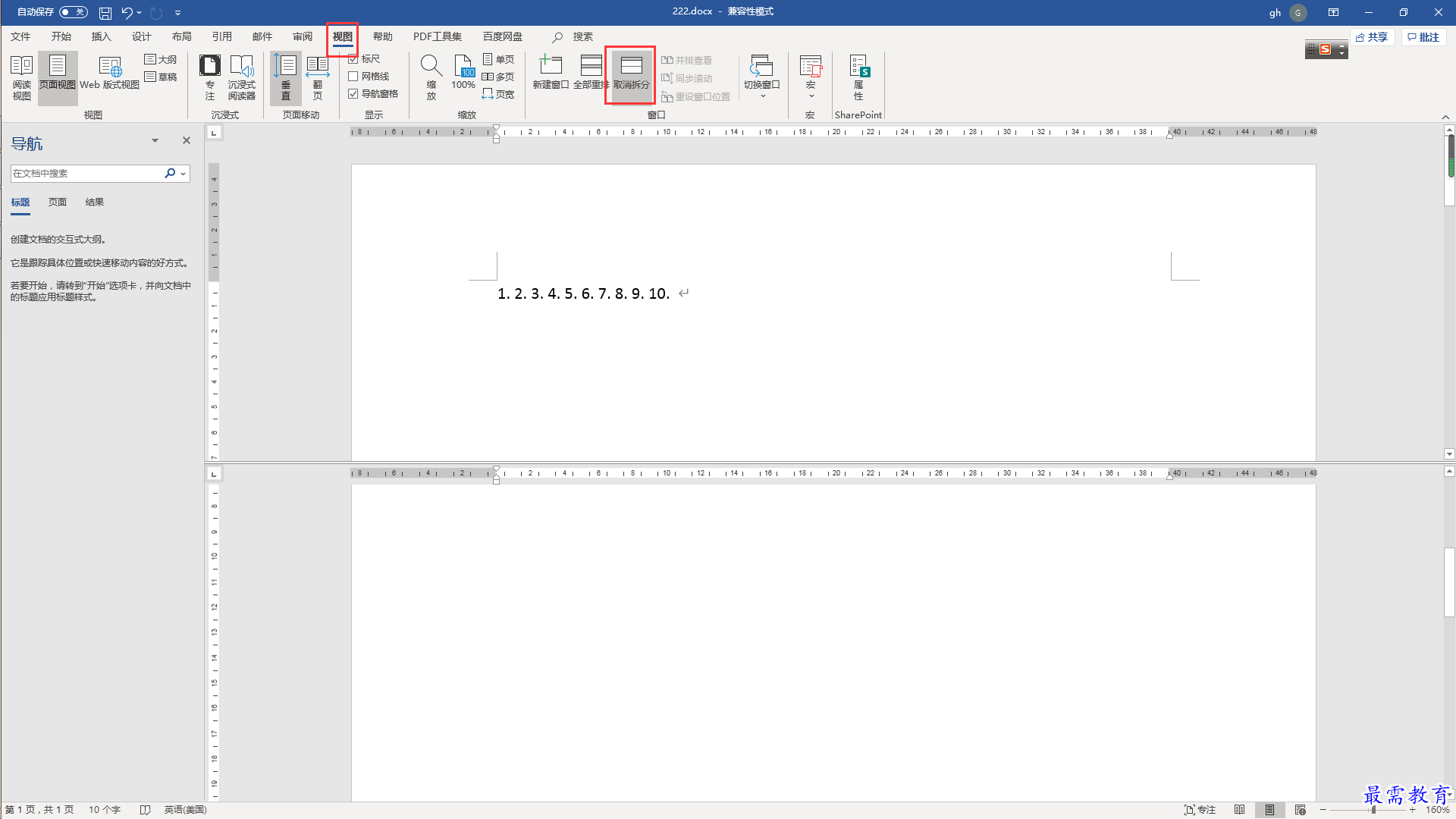
Task: Open Draft view (草稿)
Action: [x=161, y=77]
